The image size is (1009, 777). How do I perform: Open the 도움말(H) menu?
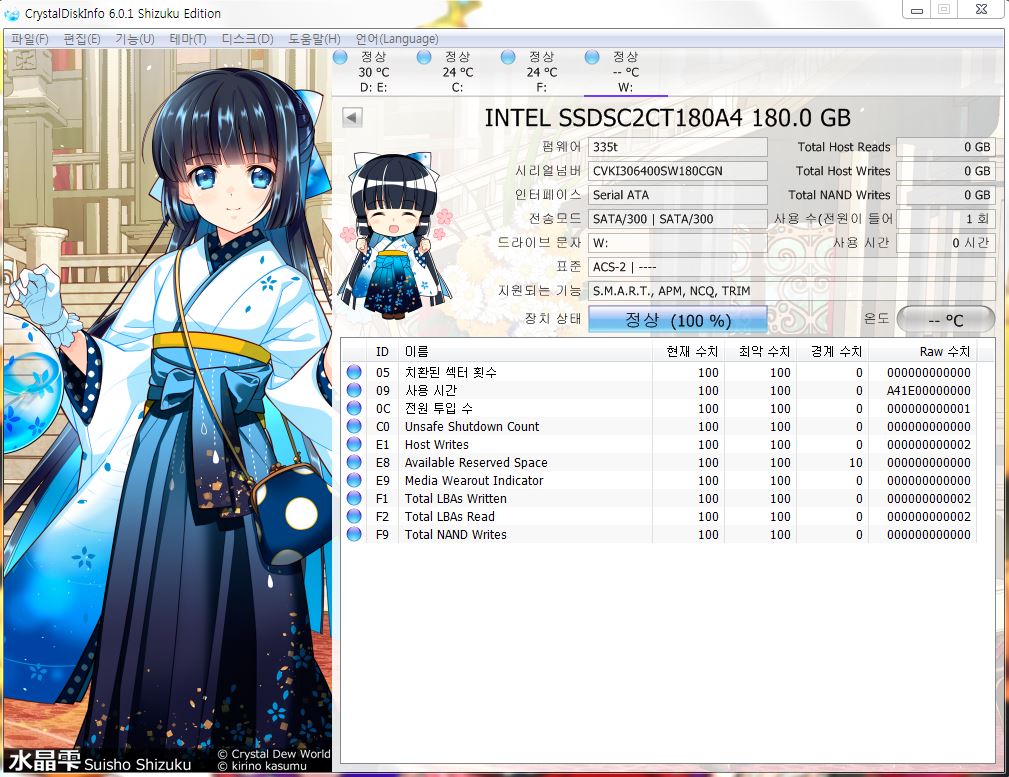[314, 39]
